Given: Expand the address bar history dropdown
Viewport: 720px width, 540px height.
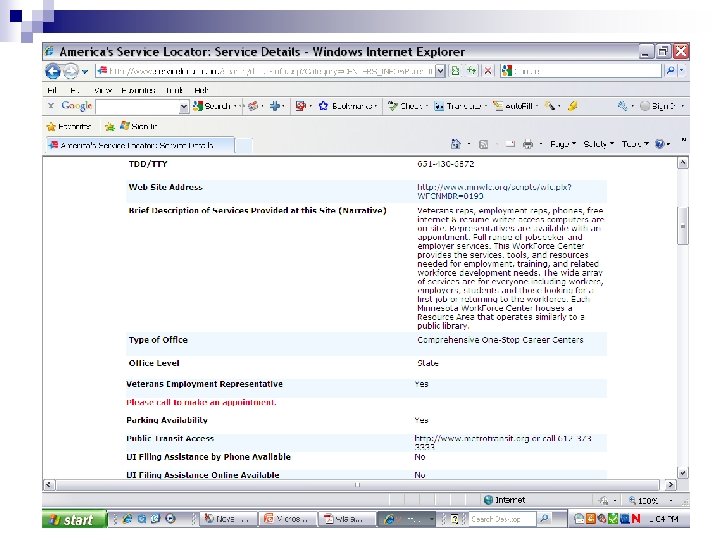Looking at the screenshot, I should coord(440,71).
